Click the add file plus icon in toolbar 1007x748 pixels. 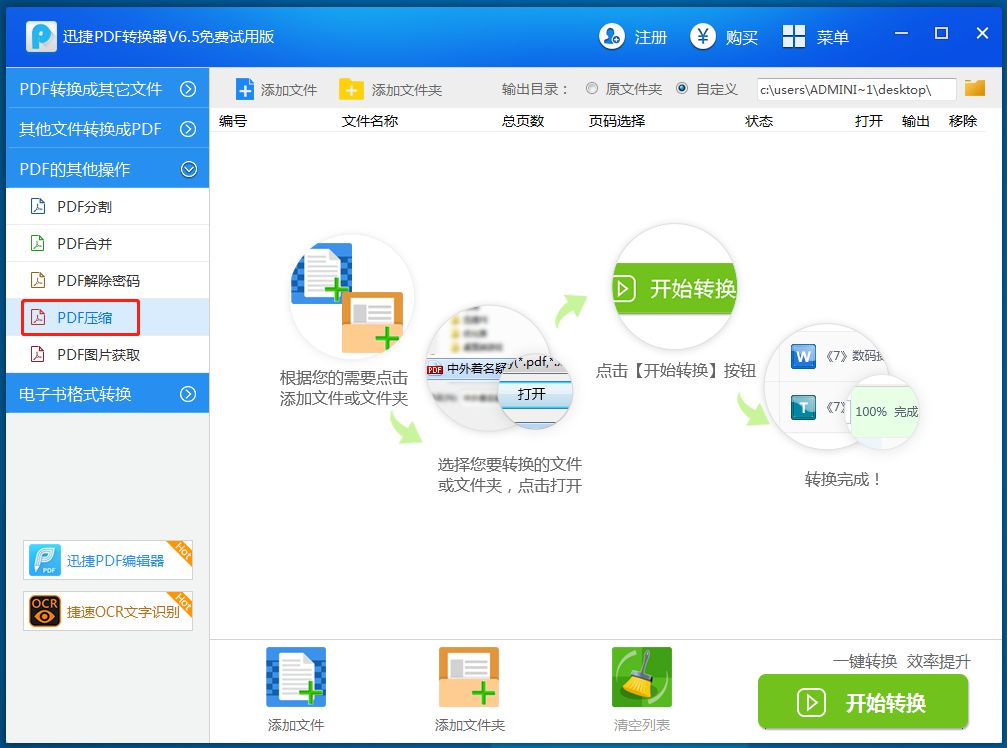coord(245,89)
